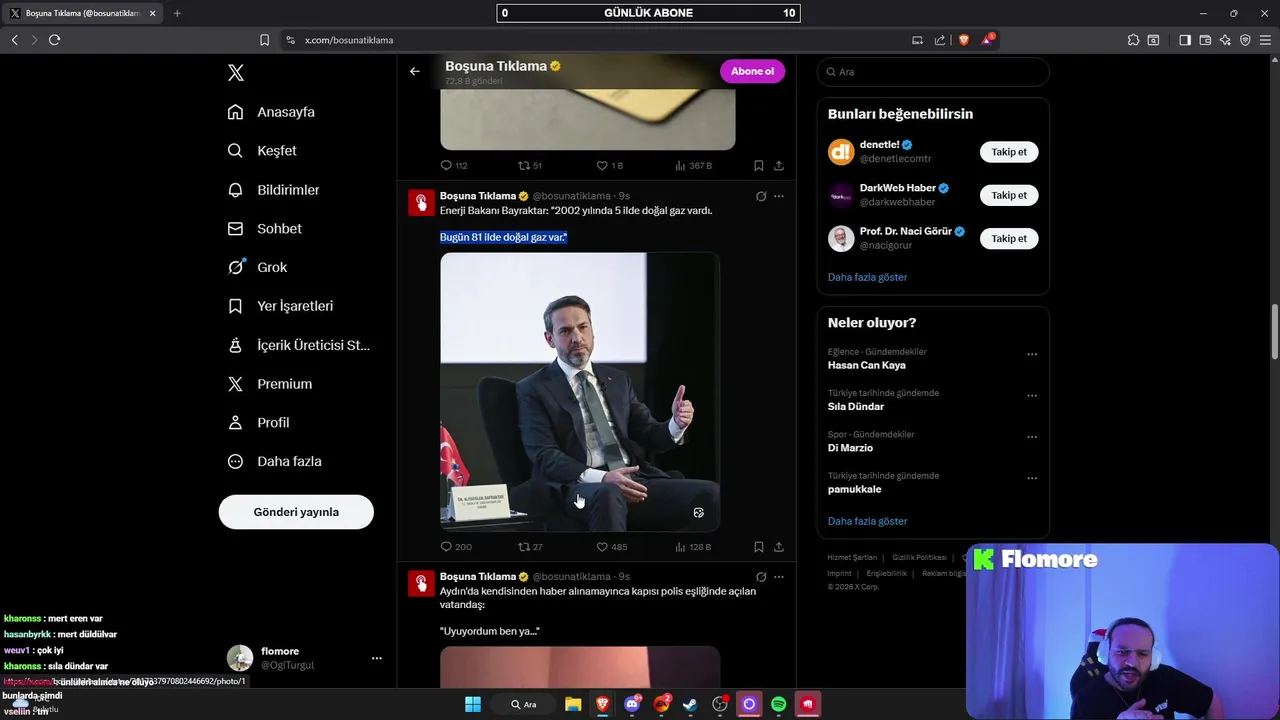Open Spotify from taskbar
Viewport: 1280px width, 720px height.
point(778,704)
